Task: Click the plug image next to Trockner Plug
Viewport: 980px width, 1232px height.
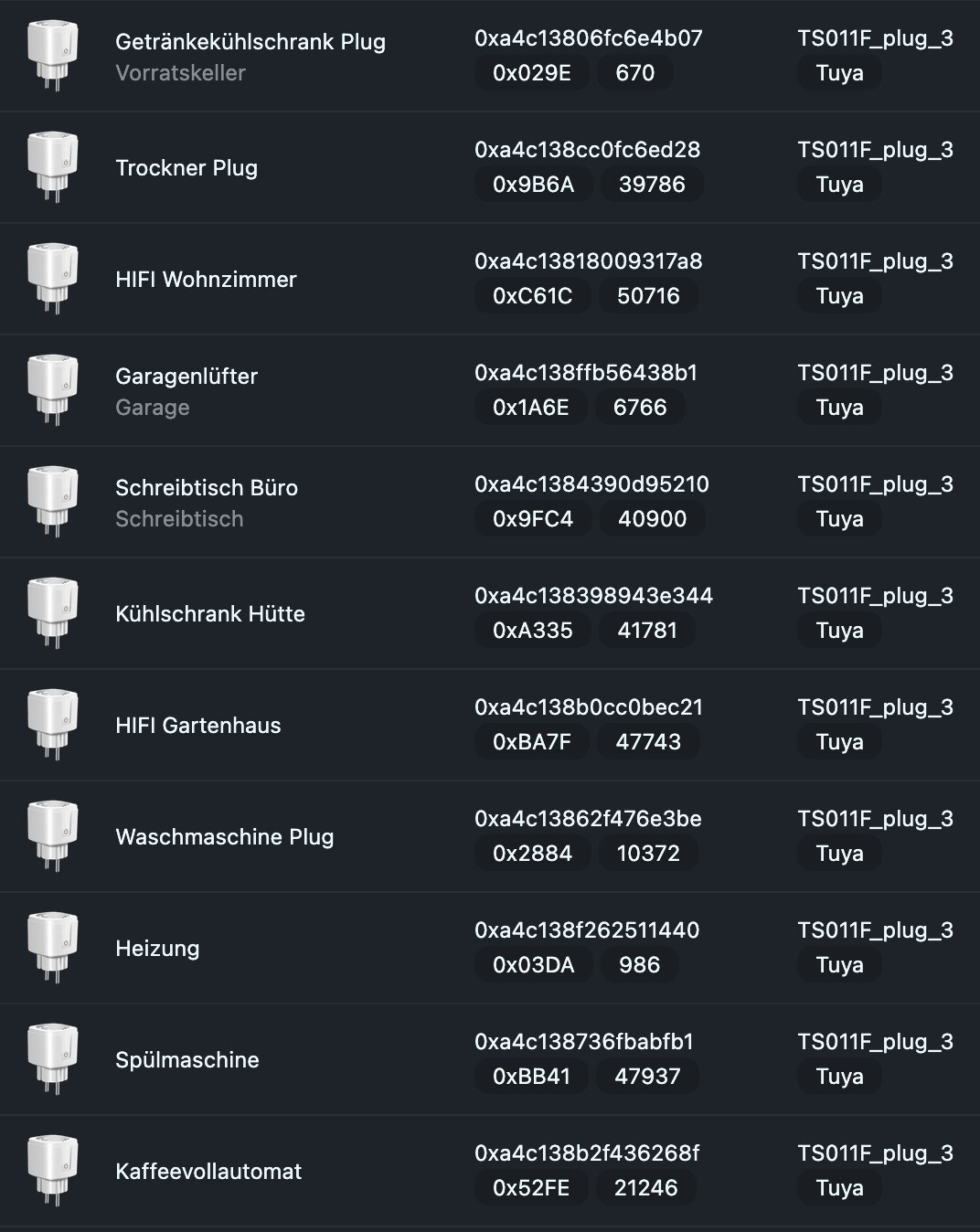Action: (x=52, y=167)
